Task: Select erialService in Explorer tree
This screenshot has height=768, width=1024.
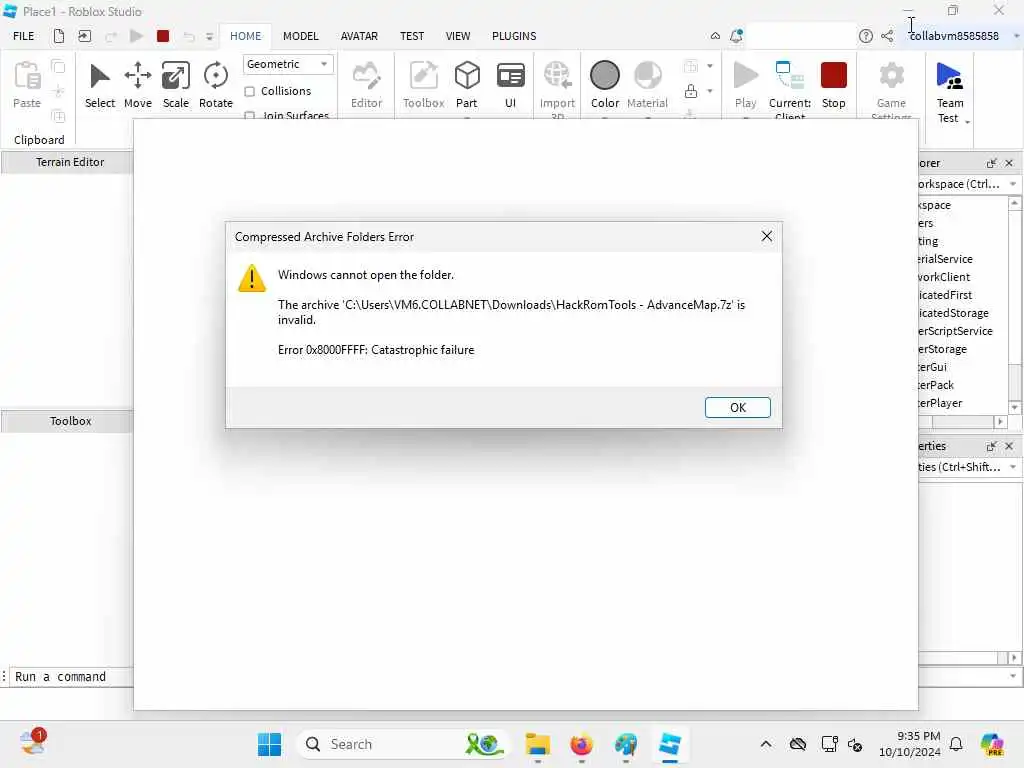Action: click(945, 259)
